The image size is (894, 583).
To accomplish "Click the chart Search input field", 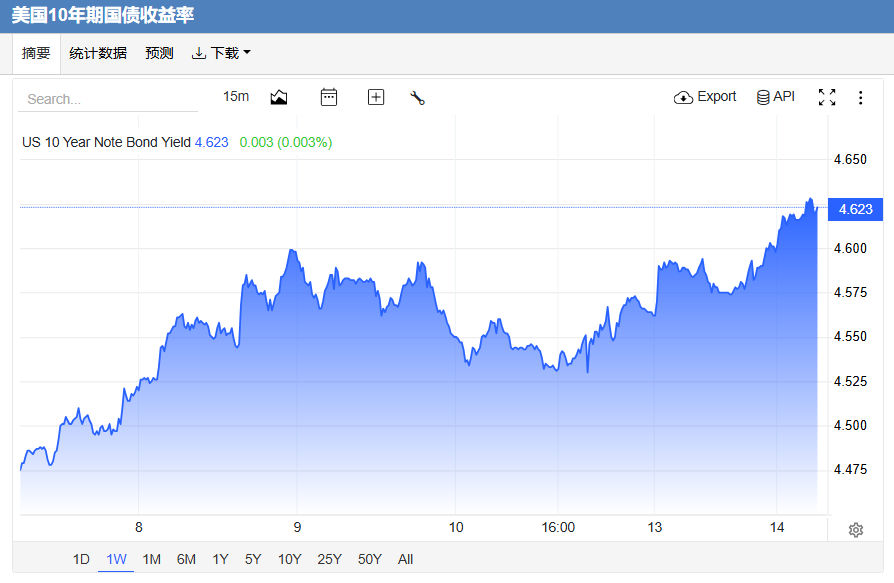I will 108,99.
